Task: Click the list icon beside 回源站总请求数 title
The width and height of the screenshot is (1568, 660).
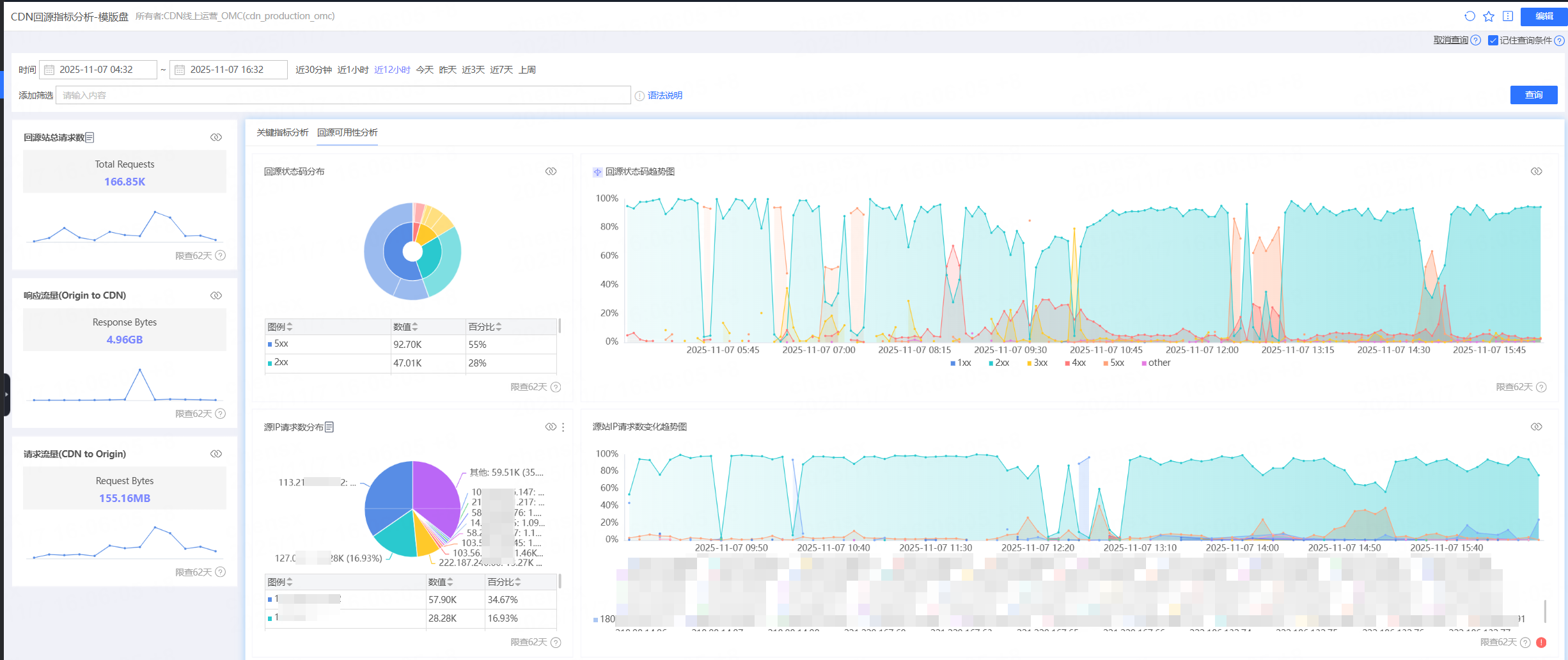Action: tap(90, 137)
